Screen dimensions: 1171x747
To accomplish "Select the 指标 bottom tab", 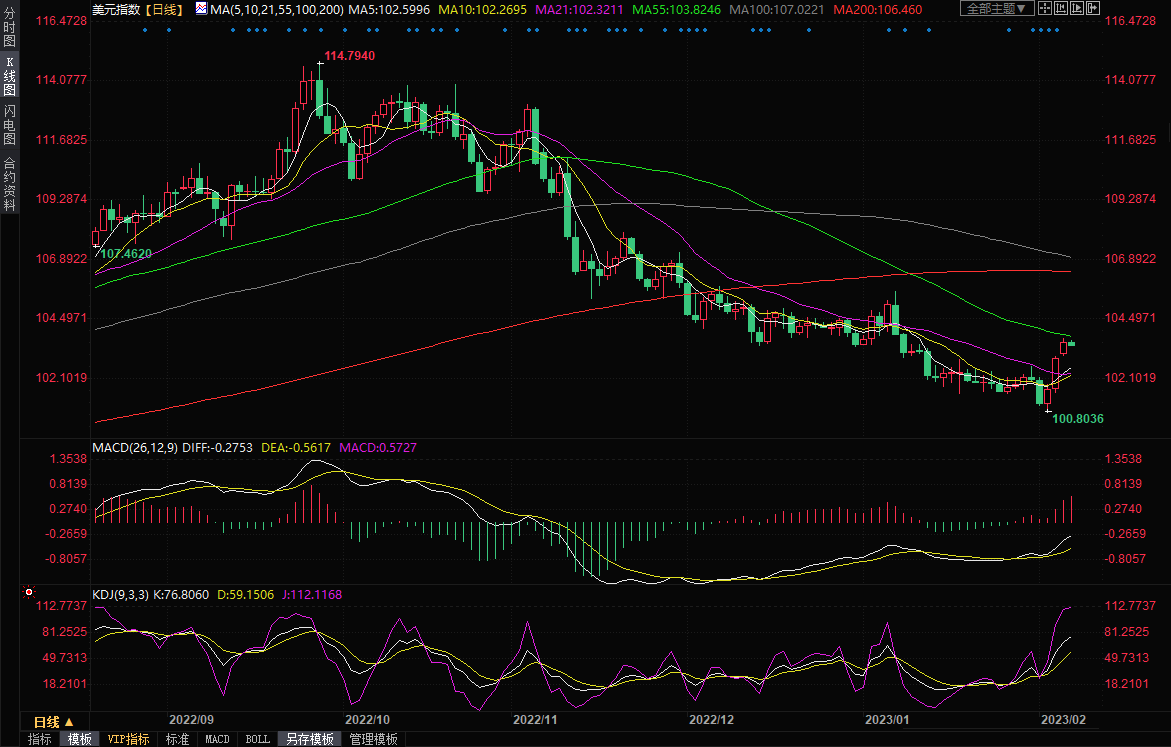I will pyautogui.click(x=40, y=739).
